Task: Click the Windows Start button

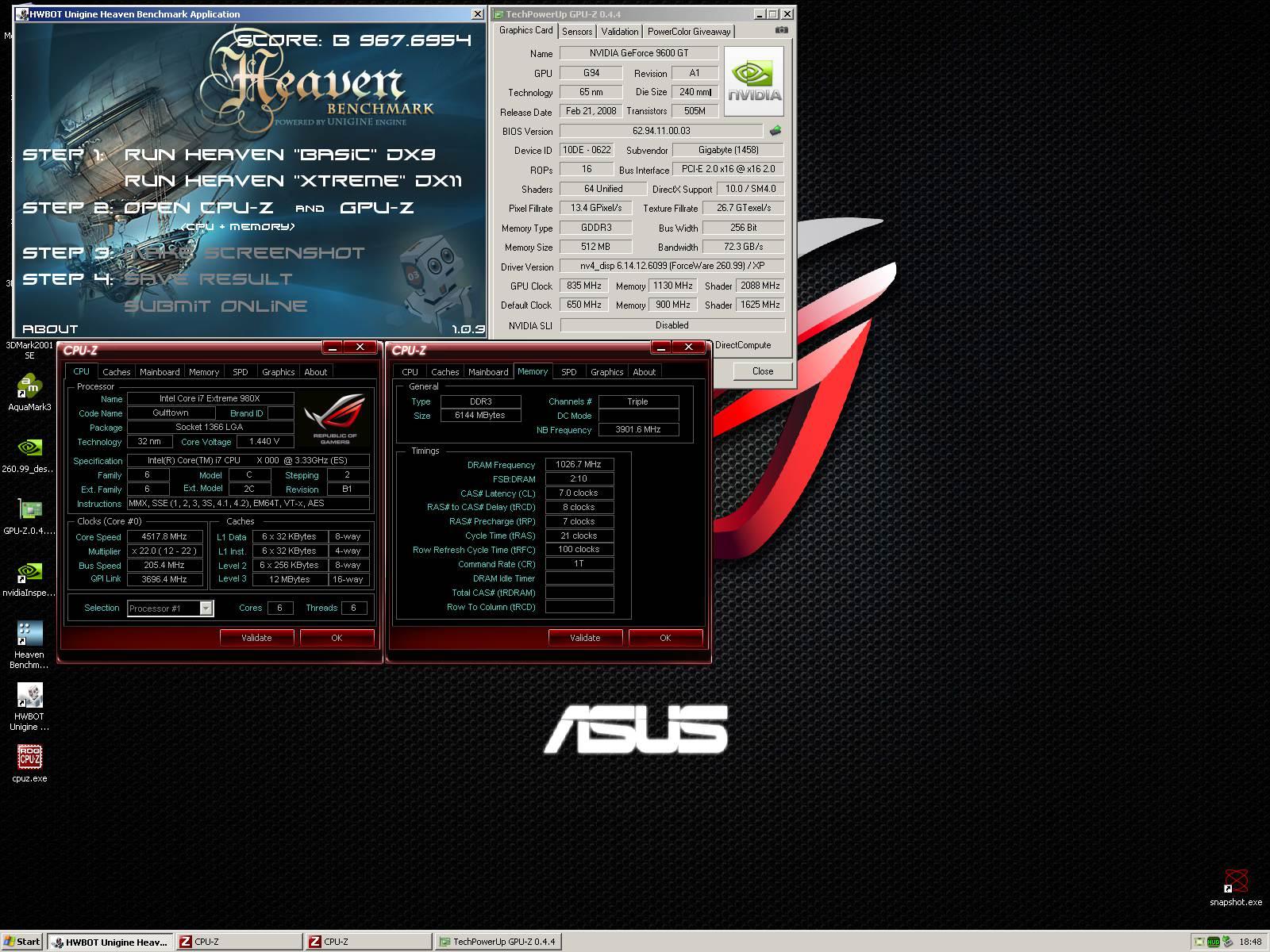Action: coord(22,942)
